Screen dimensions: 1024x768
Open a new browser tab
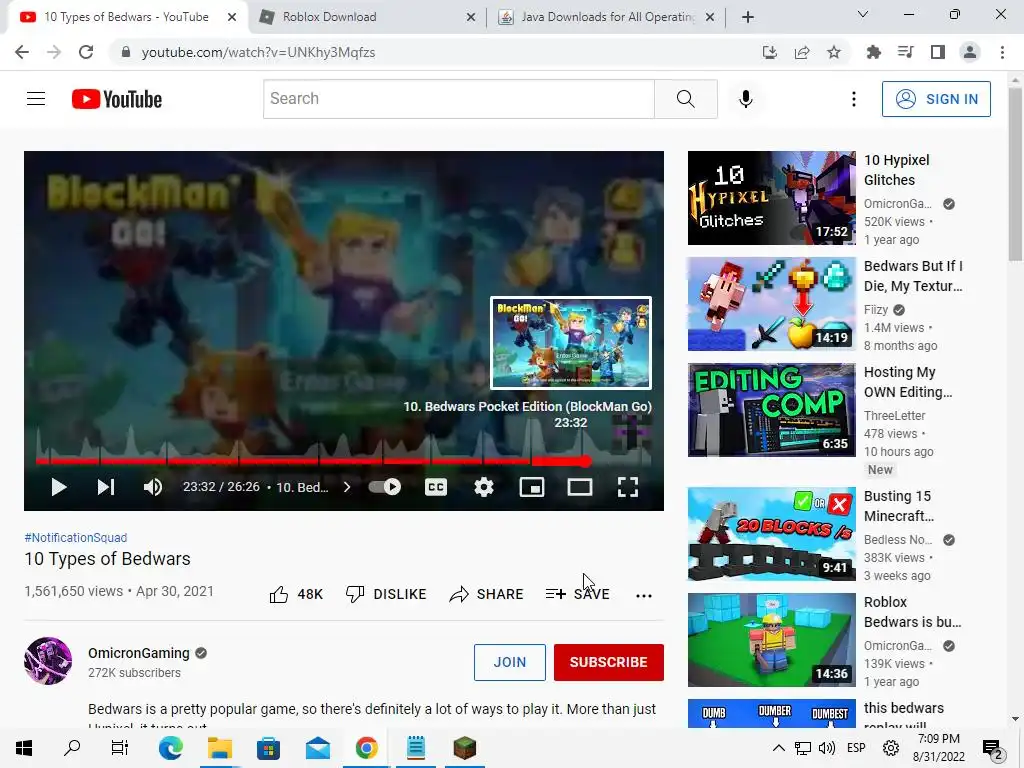[x=748, y=17]
